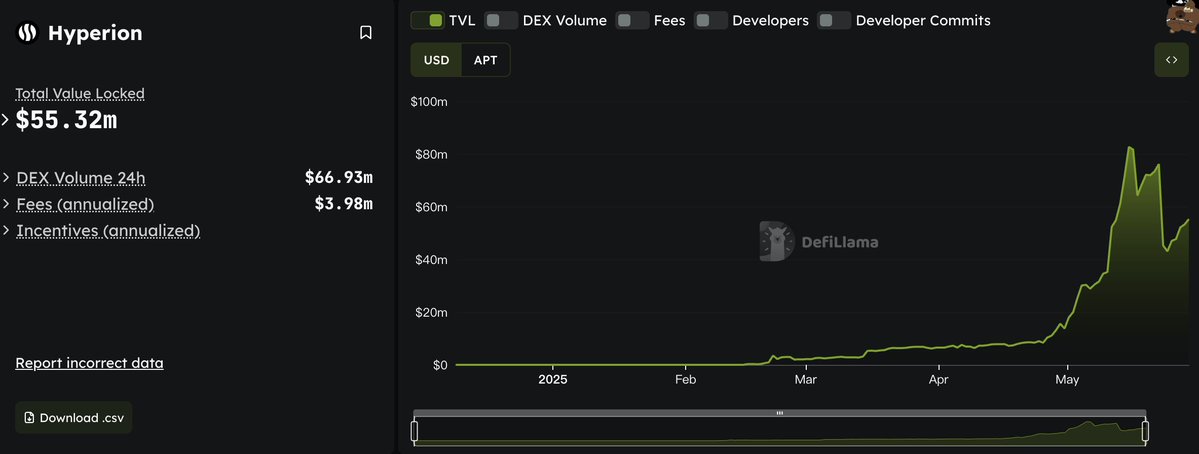Screen dimensions: 1199x454
Task: Click the $20m axis label
Action: pyautogui.click(x=431, y=313)
